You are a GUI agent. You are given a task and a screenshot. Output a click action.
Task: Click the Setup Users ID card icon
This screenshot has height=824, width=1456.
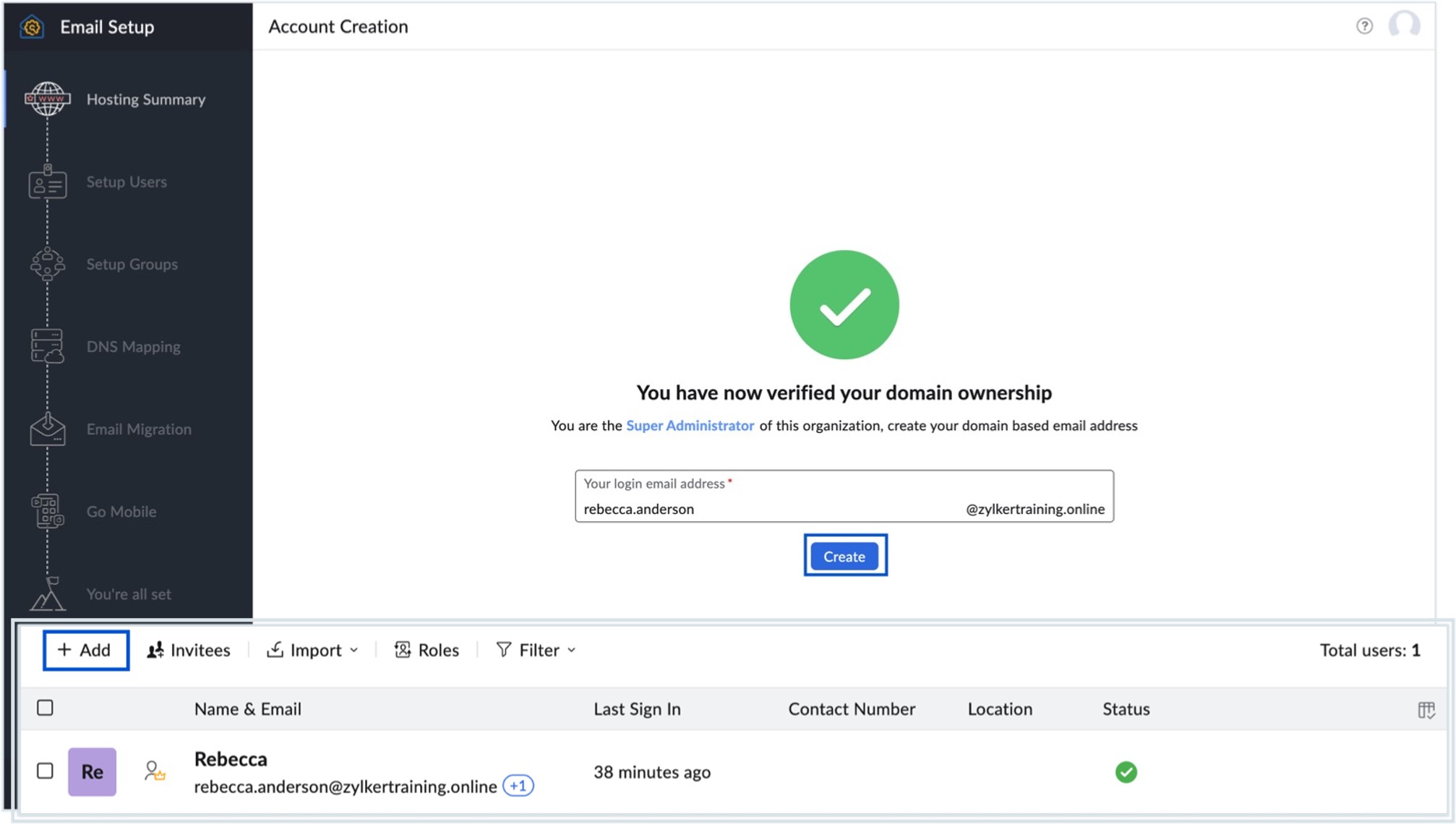(x=48, y=181)
